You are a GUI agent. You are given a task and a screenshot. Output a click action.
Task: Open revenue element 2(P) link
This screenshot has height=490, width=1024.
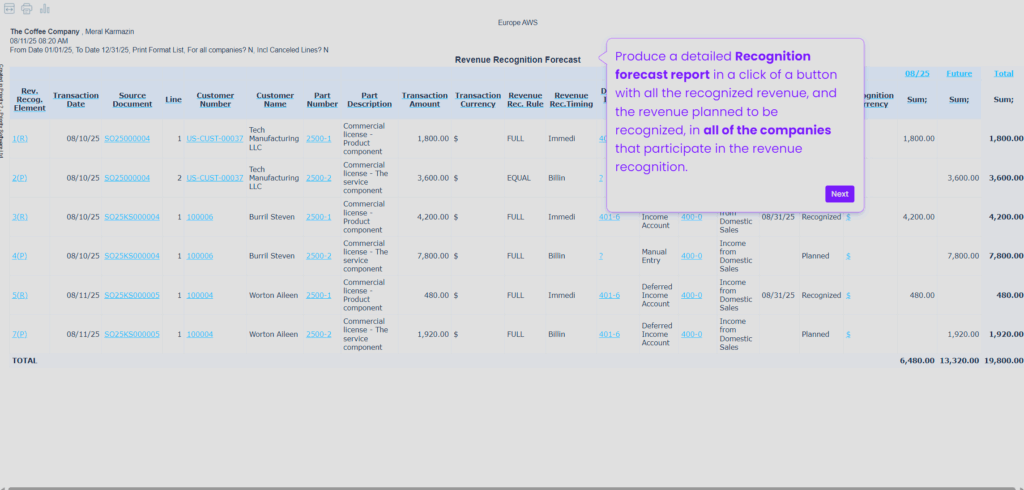pos(20,178)
